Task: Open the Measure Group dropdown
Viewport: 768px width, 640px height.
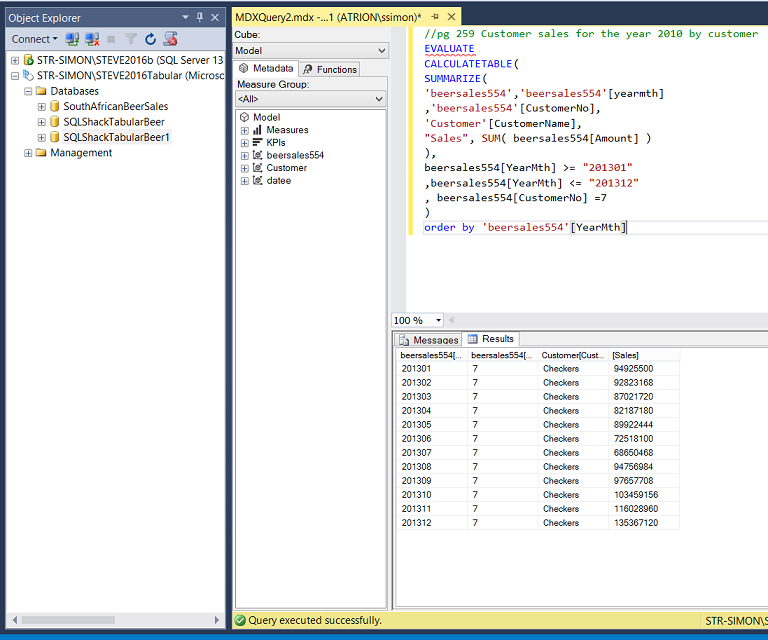Action: [380, 99]
